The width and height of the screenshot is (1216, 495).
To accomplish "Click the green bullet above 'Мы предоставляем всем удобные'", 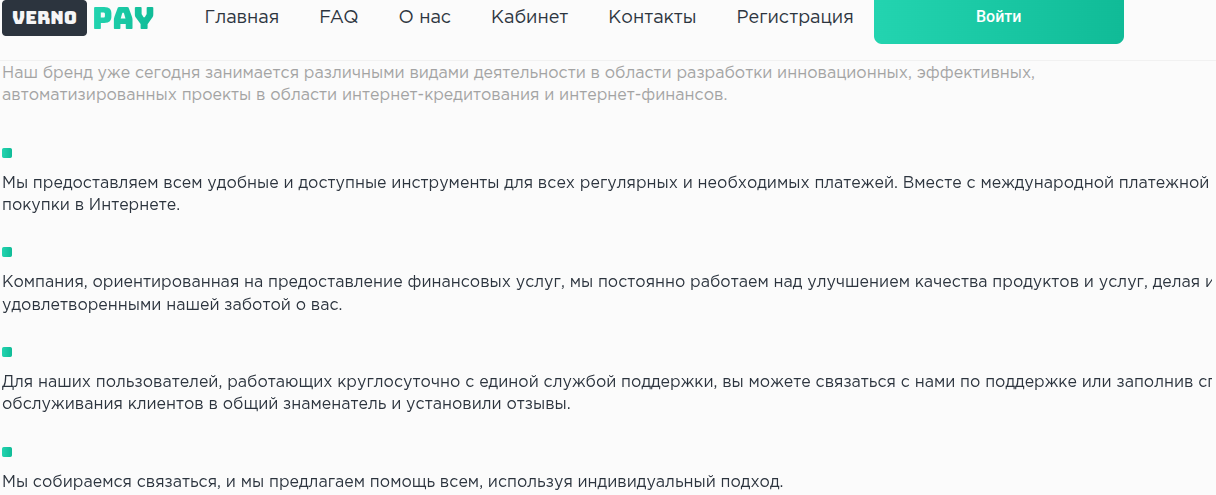I will click(x=7, y=153).
